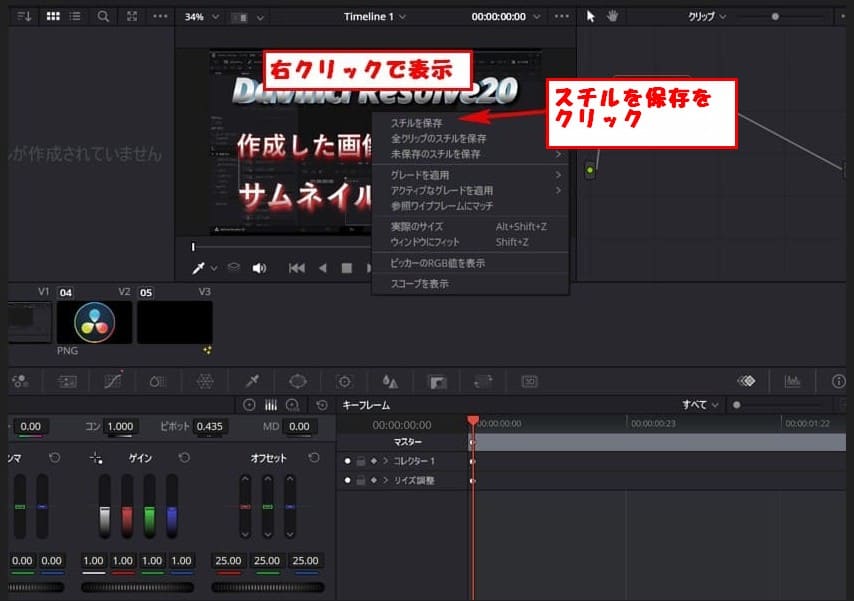
Task: Switch primaries to color bars mode
Action: pos(271,405)
